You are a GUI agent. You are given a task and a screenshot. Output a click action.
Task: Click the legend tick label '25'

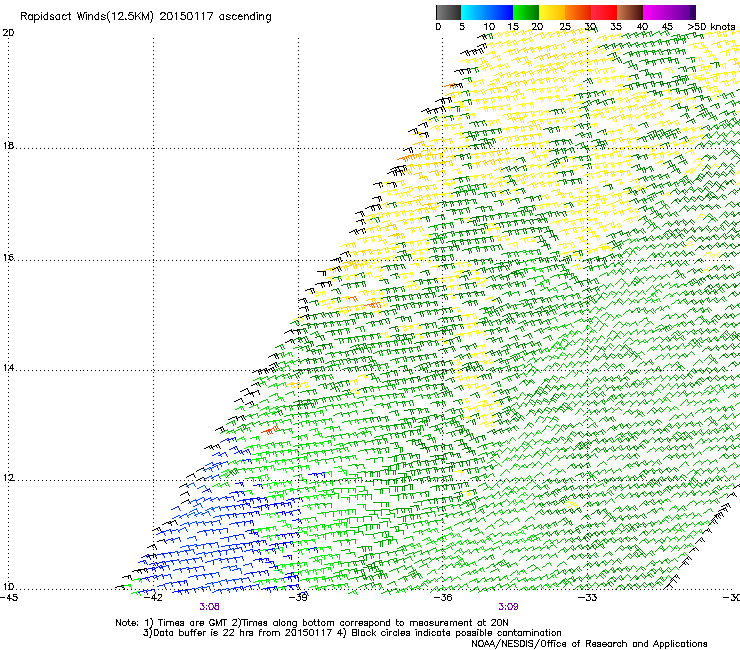[565, 27]
